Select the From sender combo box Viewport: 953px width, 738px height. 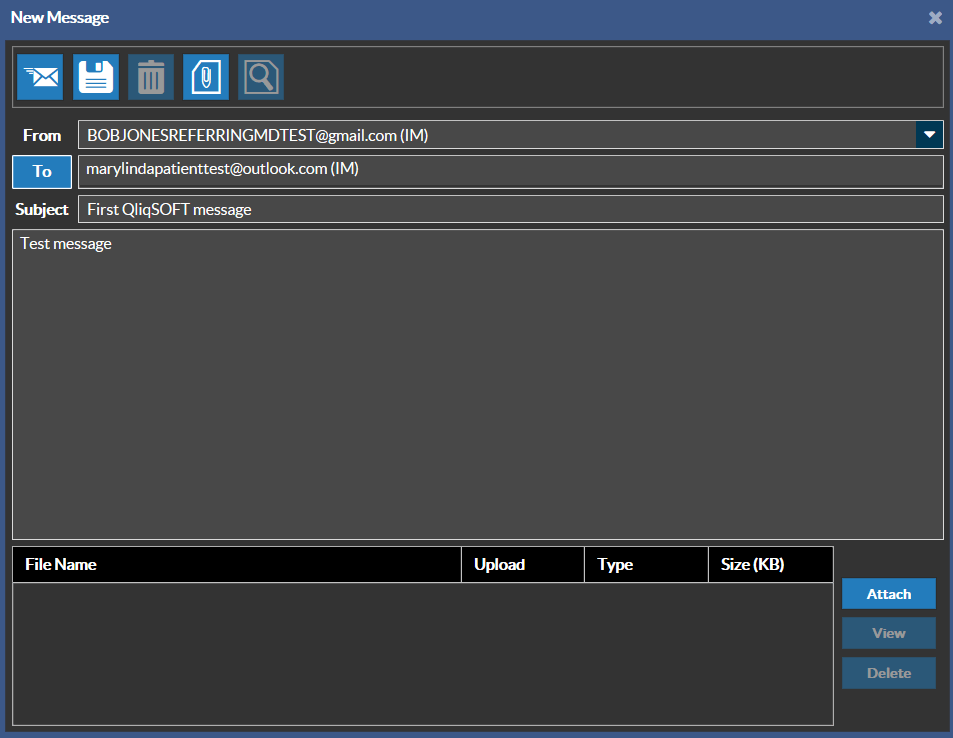[x=496, y=135]
